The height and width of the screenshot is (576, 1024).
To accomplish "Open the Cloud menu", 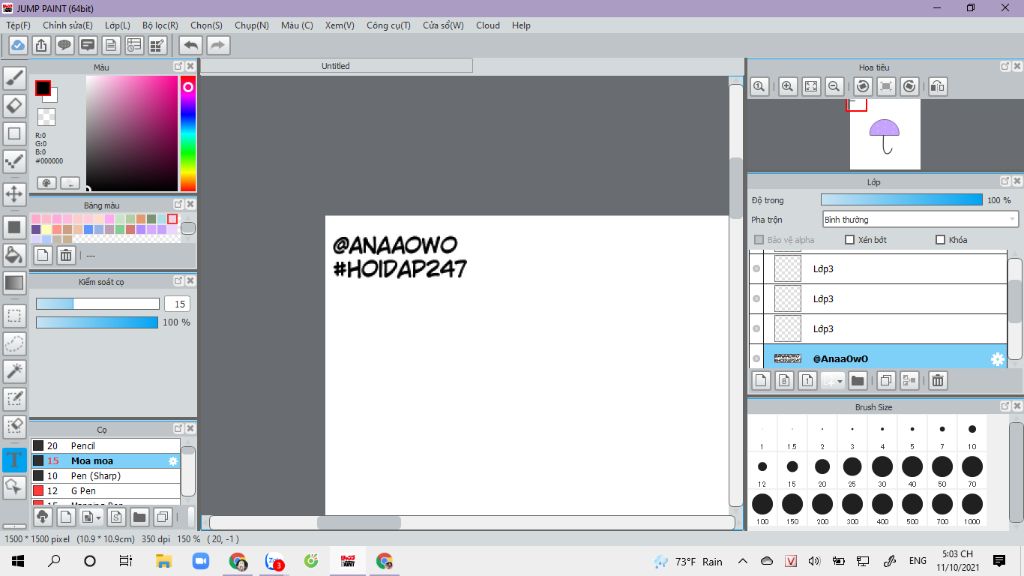I will 488,25.
